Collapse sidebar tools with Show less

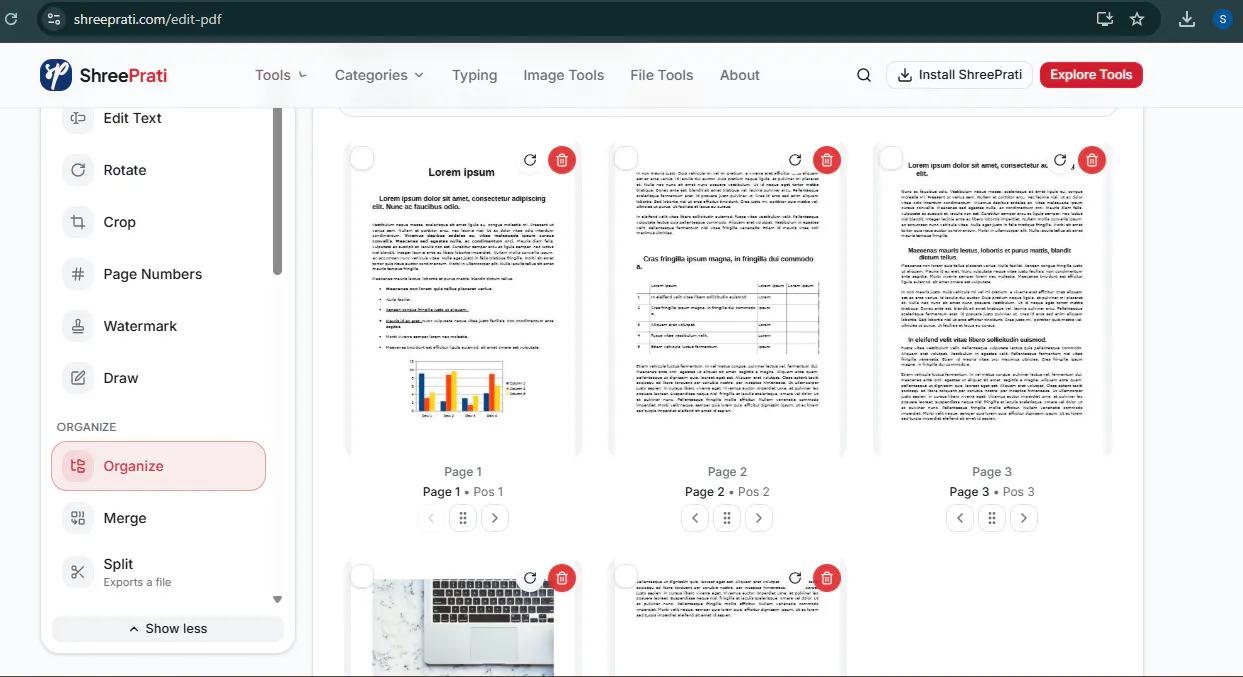(168, 629)
